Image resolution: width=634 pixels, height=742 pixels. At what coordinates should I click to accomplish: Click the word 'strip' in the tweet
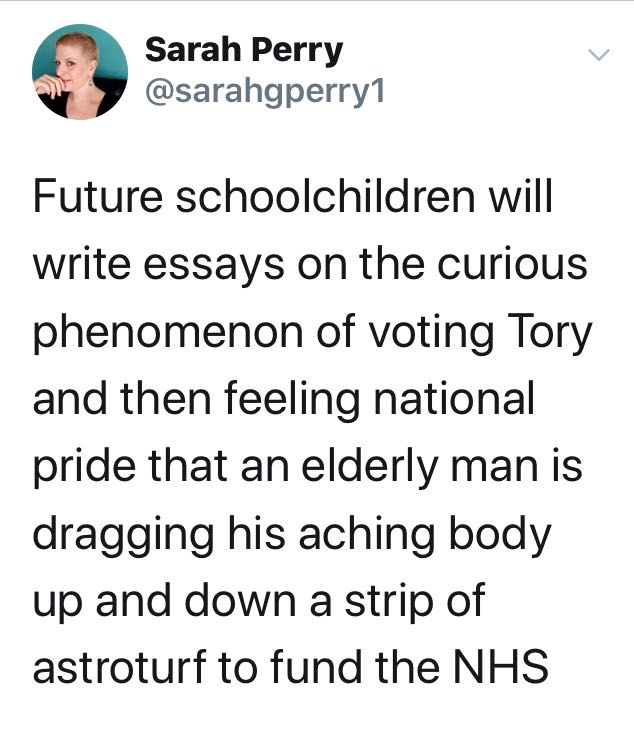pyautogui.click(x=389, y=602)
